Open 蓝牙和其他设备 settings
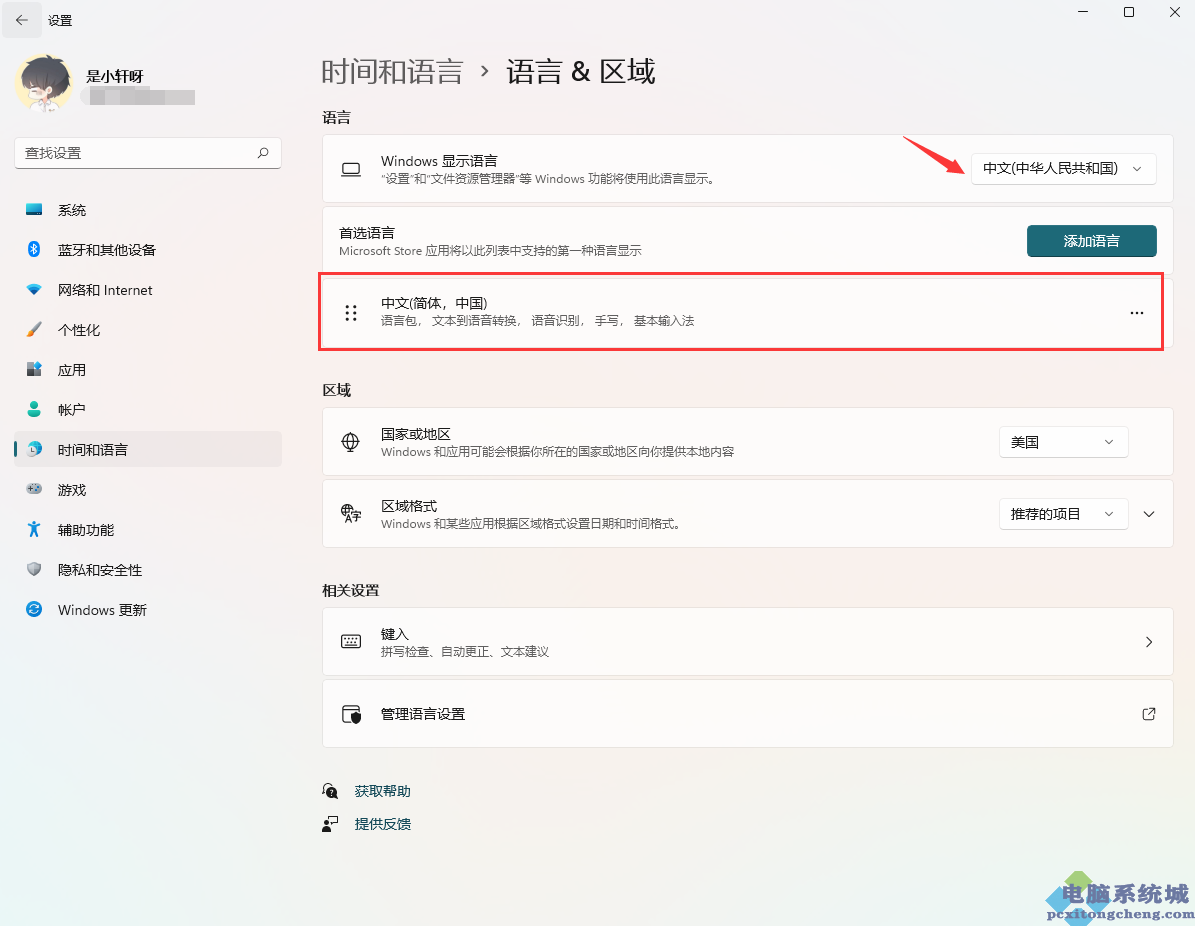Viewport: 1195px width, 926px height. coord(148,250)
